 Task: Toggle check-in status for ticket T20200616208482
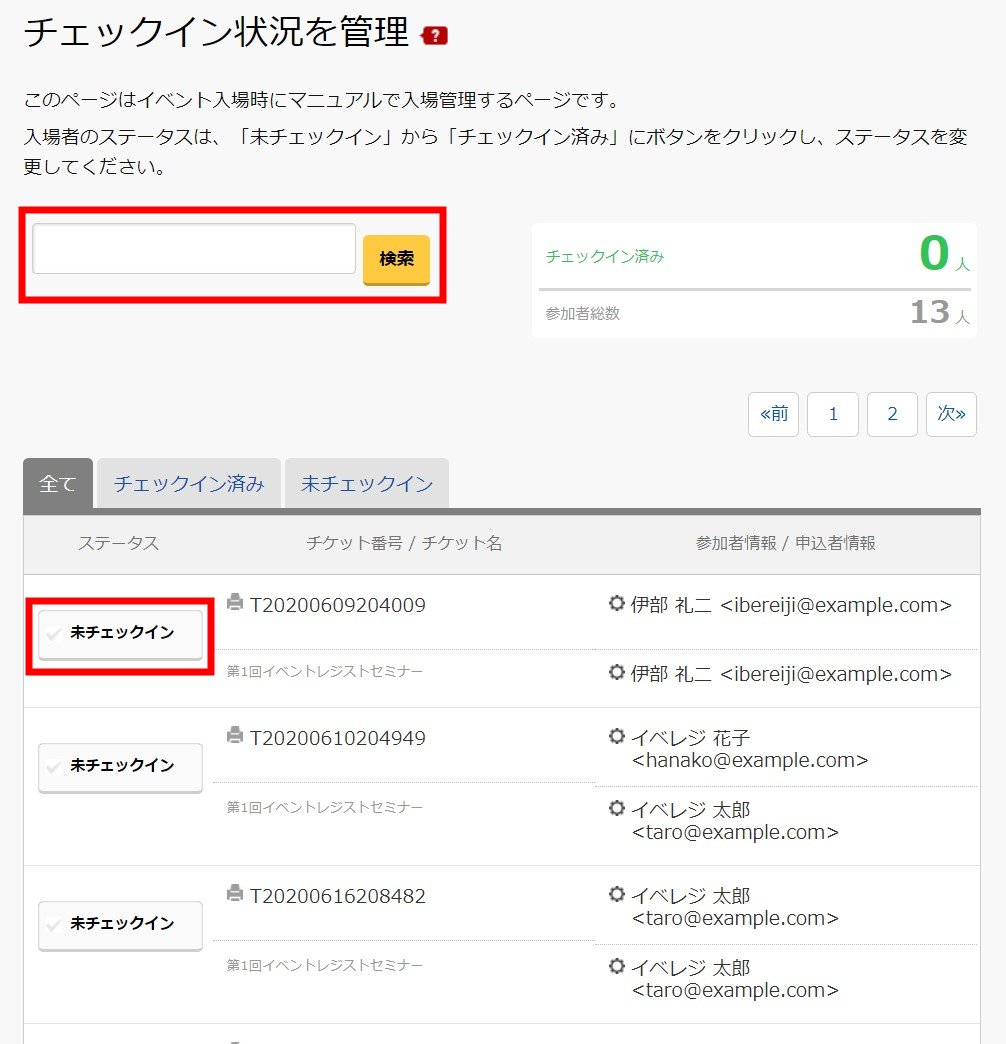tap(119, 926)
